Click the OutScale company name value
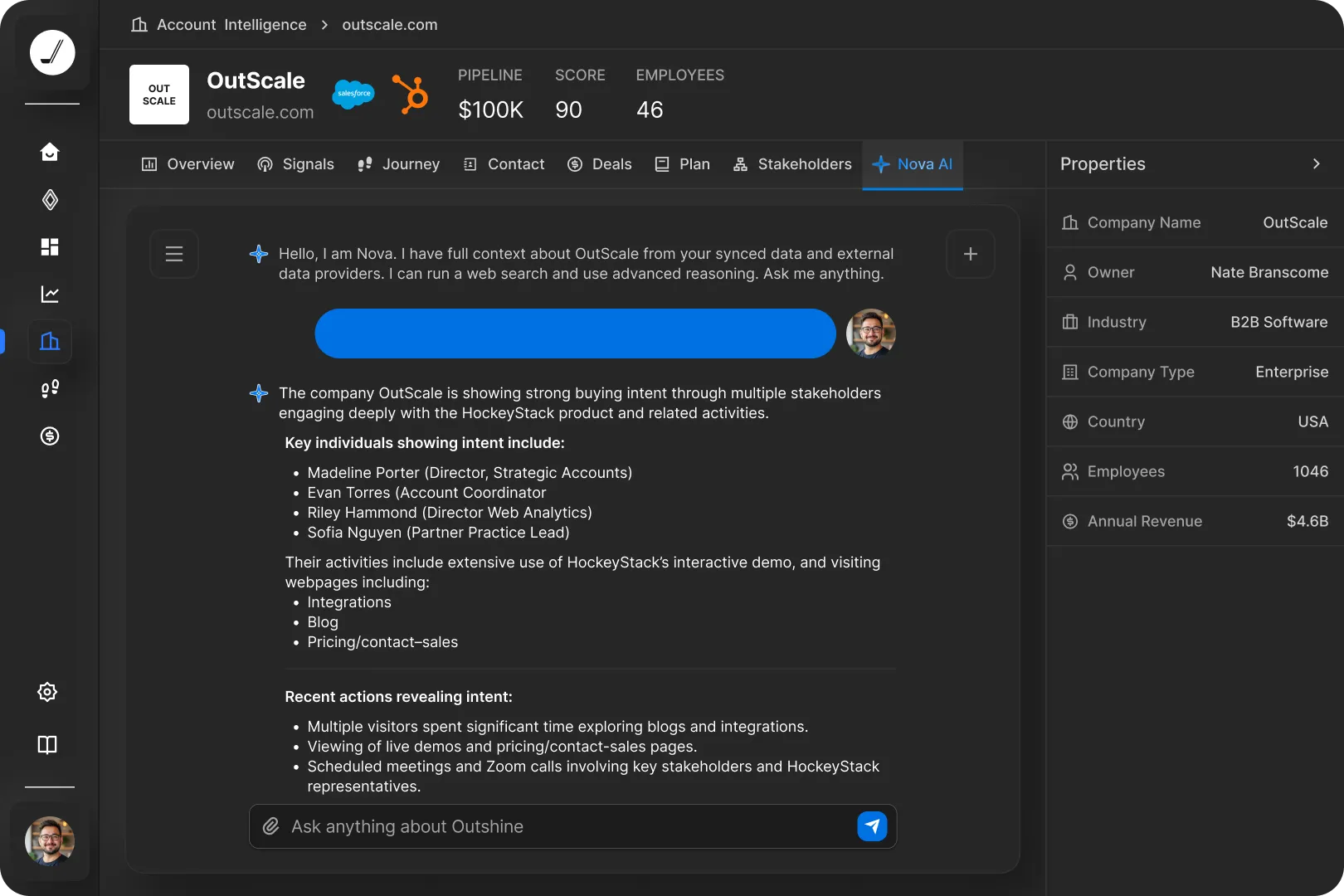The width and height of the screenshot is (1344, 896). pyautogui.click(x=1295, y=222)
